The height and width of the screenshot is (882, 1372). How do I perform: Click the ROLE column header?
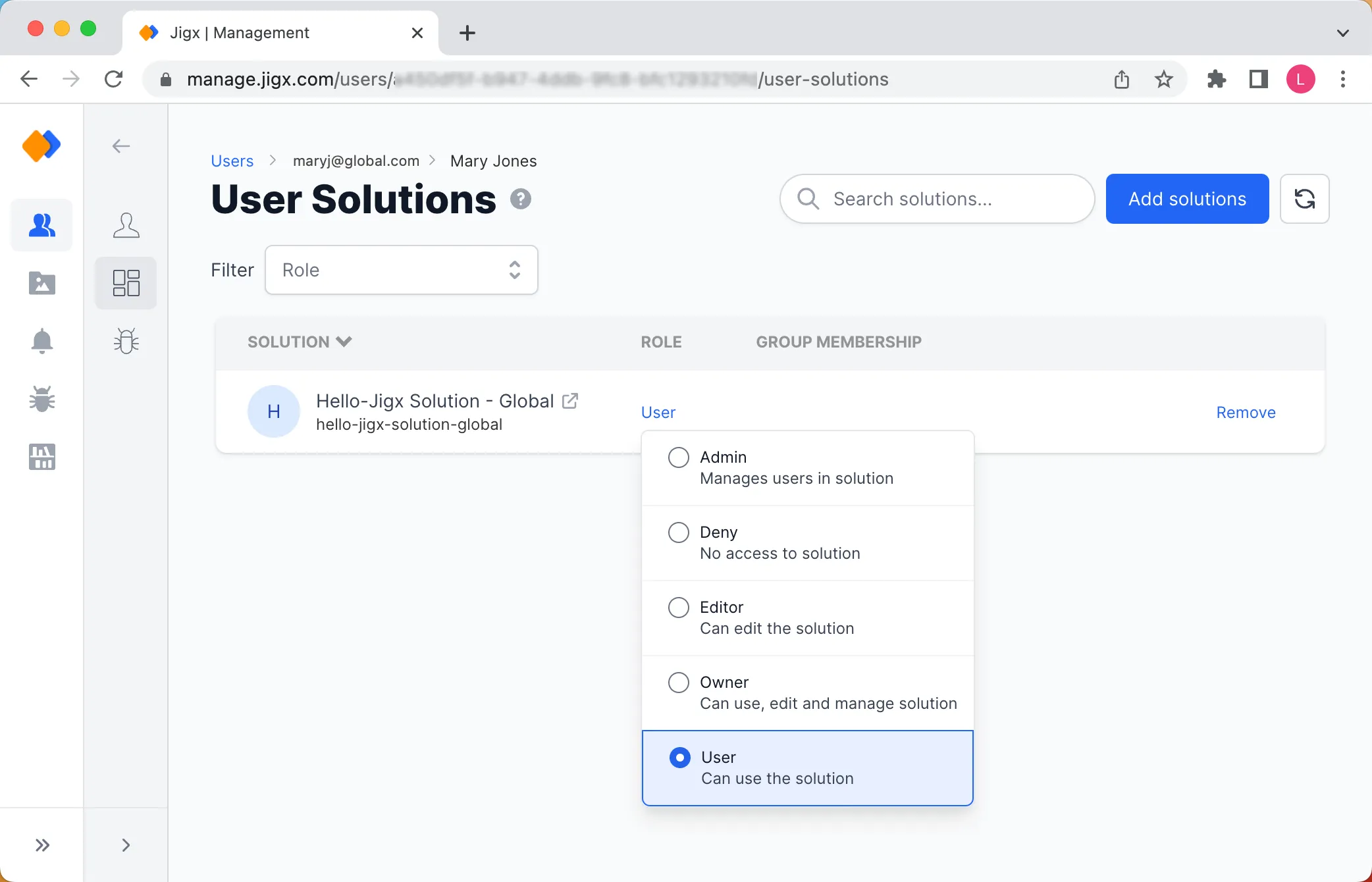coord(662,342)
